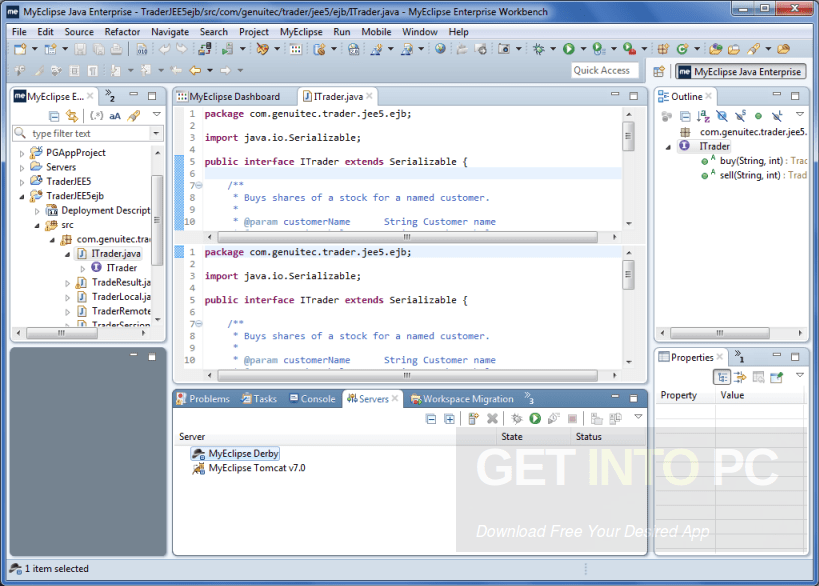Open the Debug button dropdown arrow
The image size is (819, 586).
coord(553,49)
